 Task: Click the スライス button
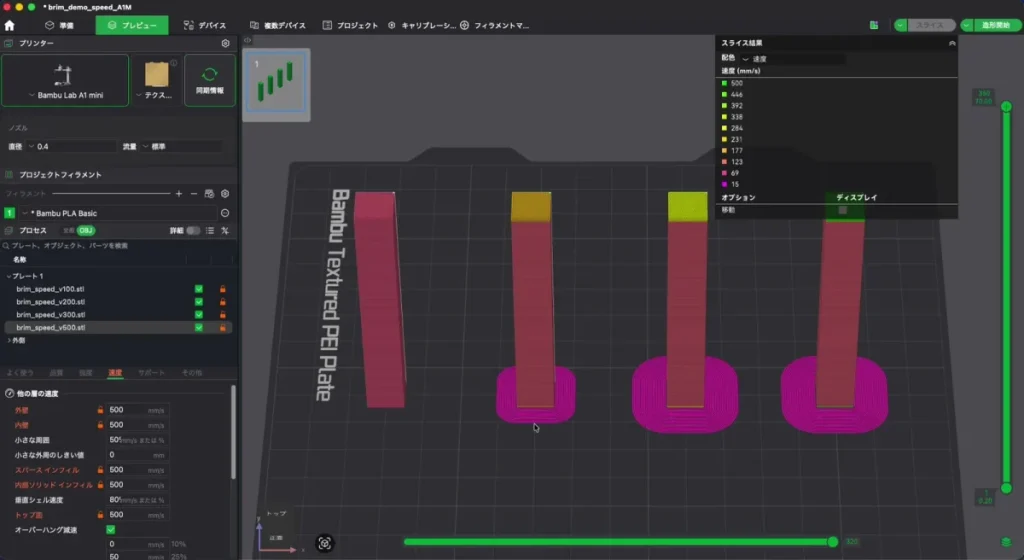[931, 25]
